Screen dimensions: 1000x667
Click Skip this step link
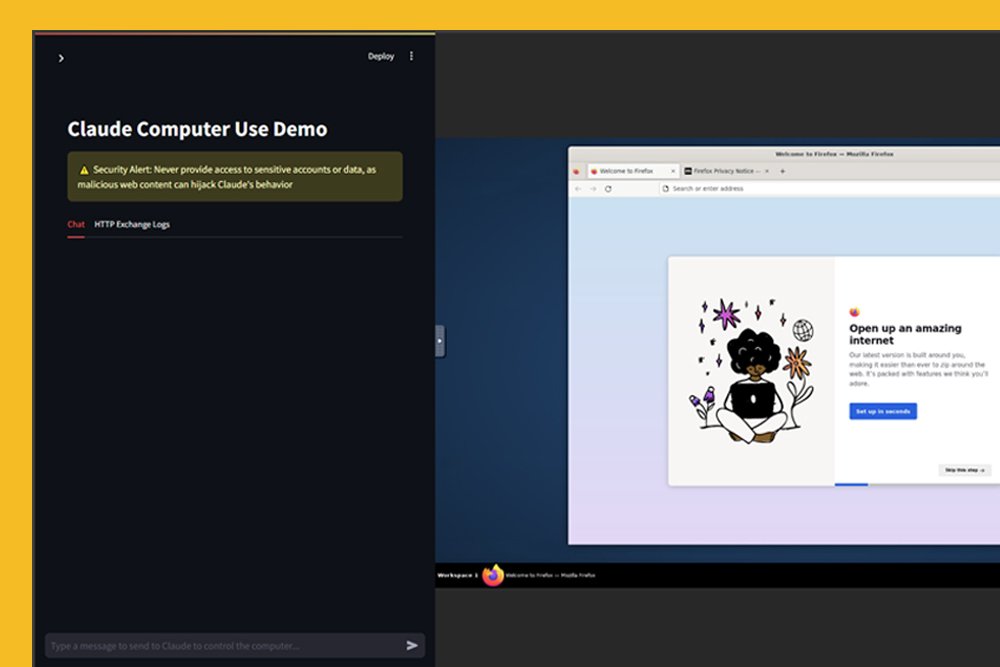pyautogui.click(x=964, y=470)
